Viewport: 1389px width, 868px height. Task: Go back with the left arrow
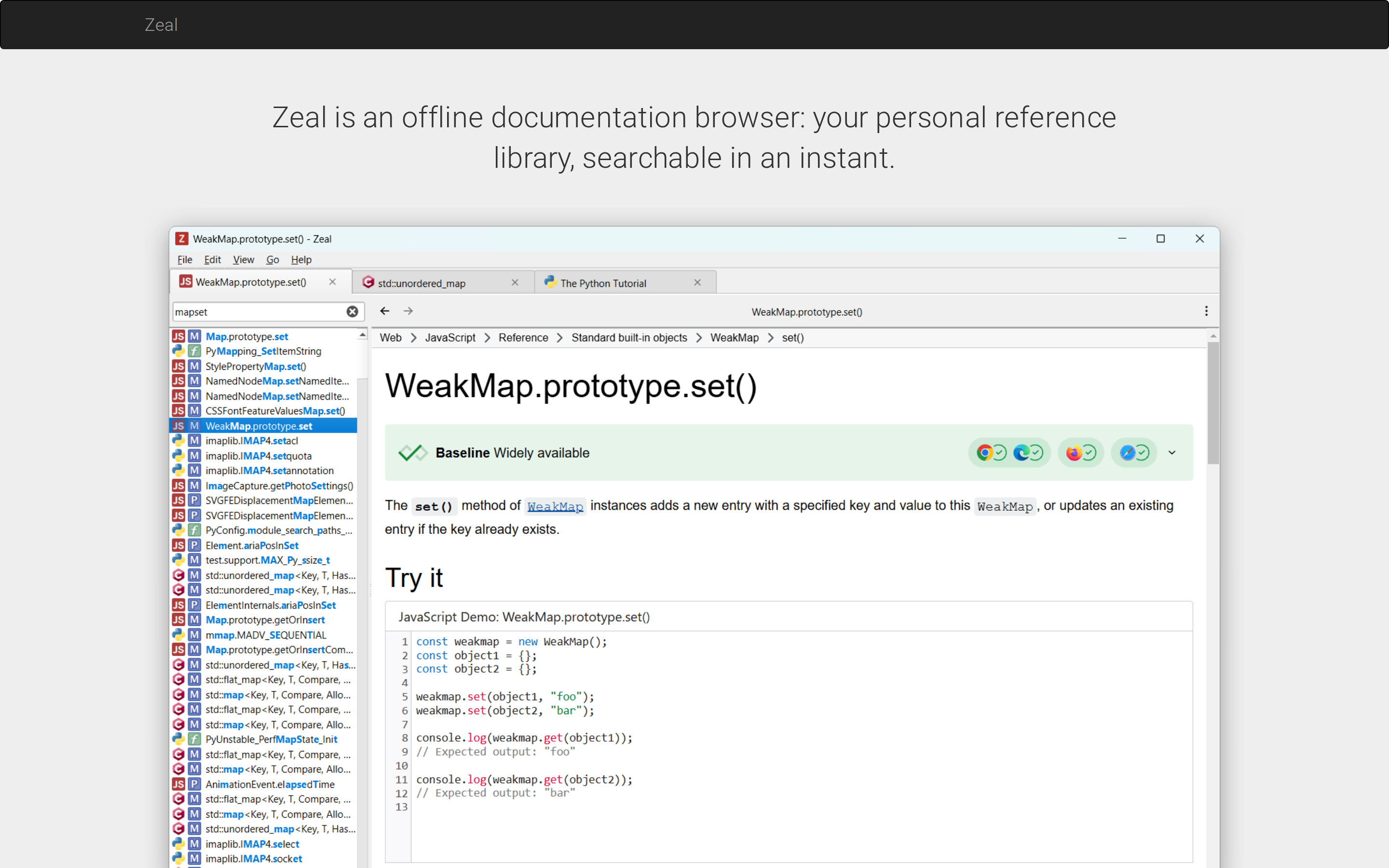[x=384, y=311]
